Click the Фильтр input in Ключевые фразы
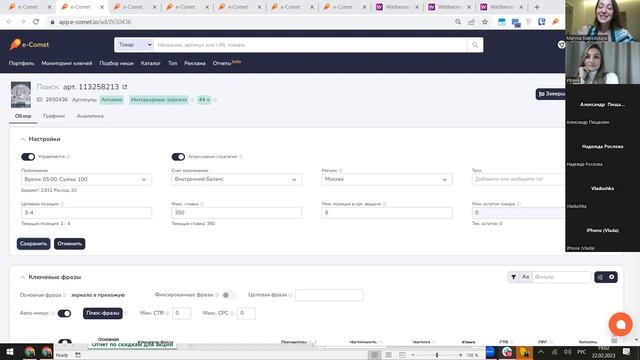 (x=561, y=277)
